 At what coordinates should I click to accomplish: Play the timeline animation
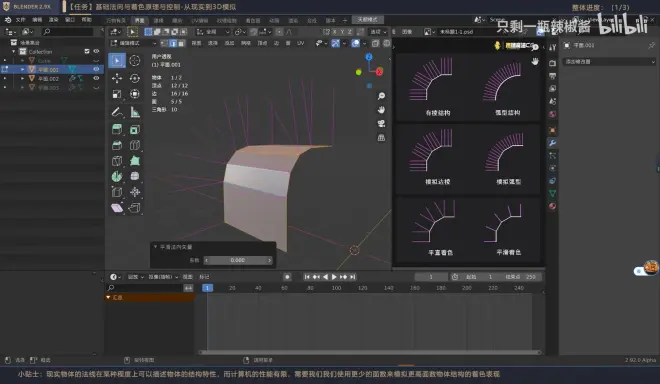[334, 277]
